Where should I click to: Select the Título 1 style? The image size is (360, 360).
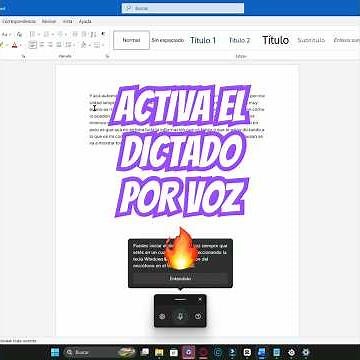[203, 40]
